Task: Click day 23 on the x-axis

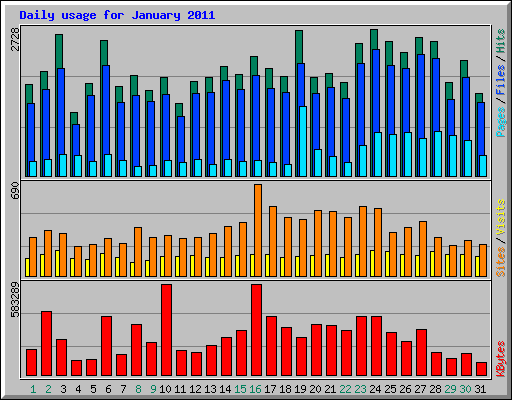Action: coord(360,389)
